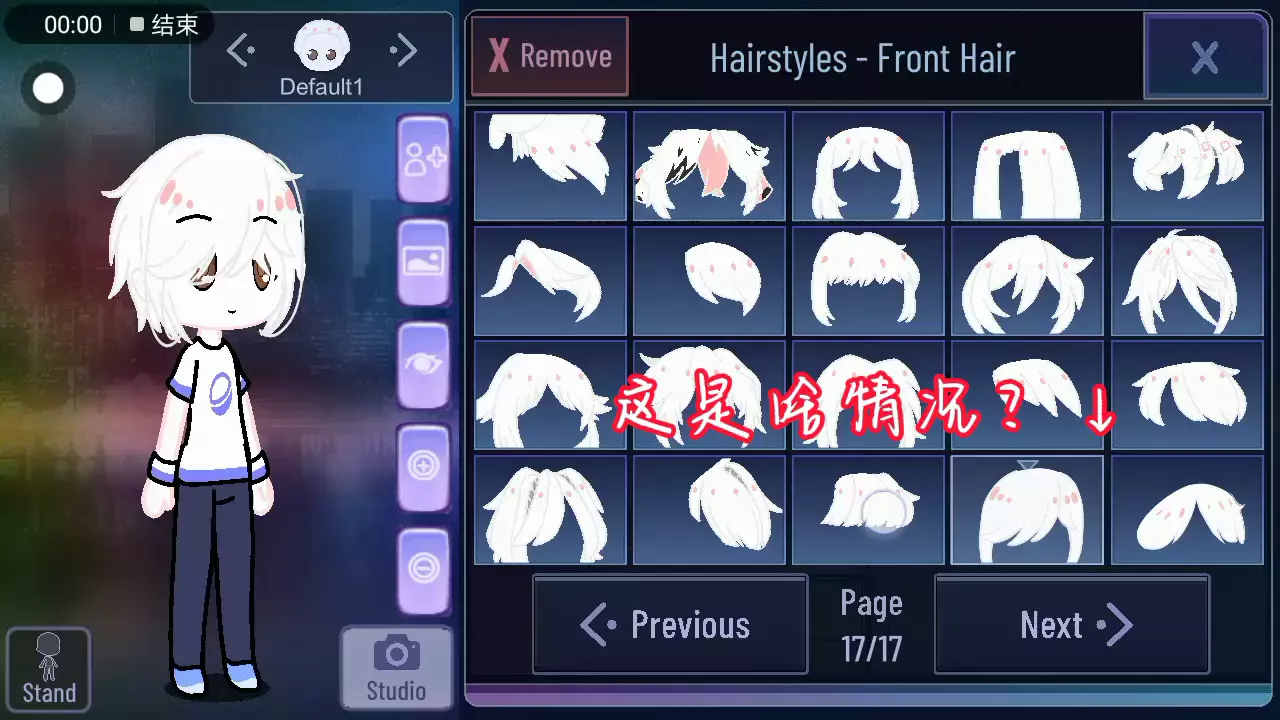The height and width of the screenshot is (720, 1280).
Task: Open Studio with the camera icon
Action: (396, 668)
